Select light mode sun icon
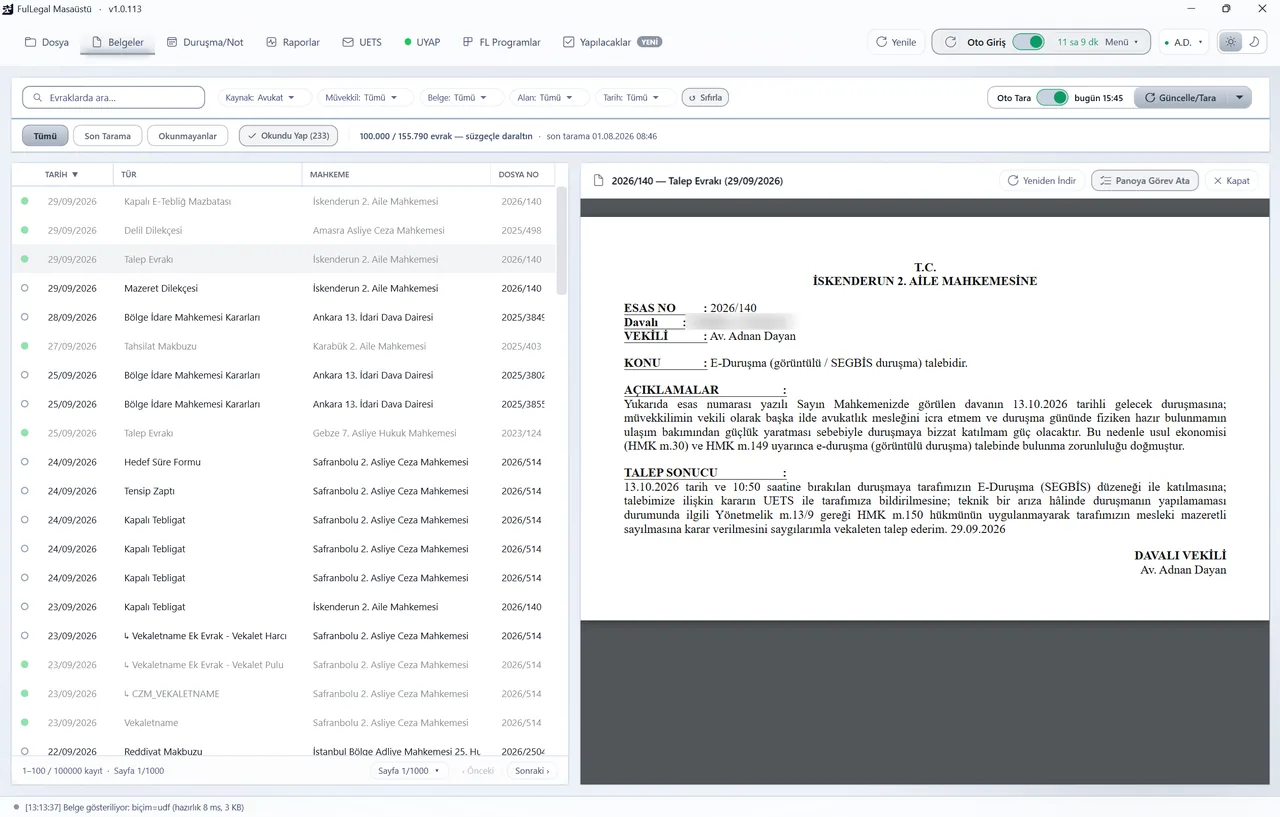 click(x=1230, y=42)
